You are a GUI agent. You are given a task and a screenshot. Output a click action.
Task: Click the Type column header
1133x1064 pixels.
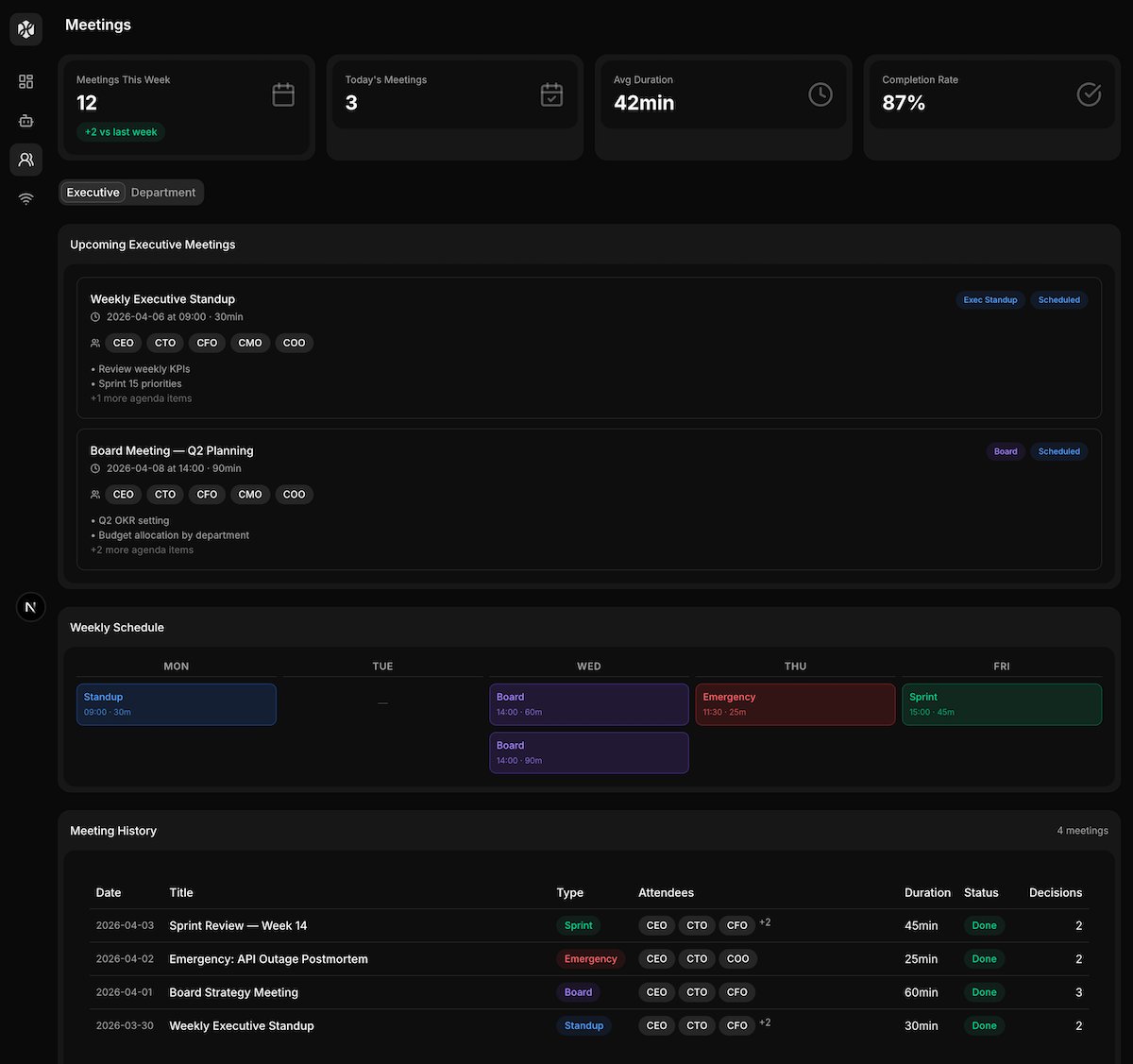[x=570, y=892]
